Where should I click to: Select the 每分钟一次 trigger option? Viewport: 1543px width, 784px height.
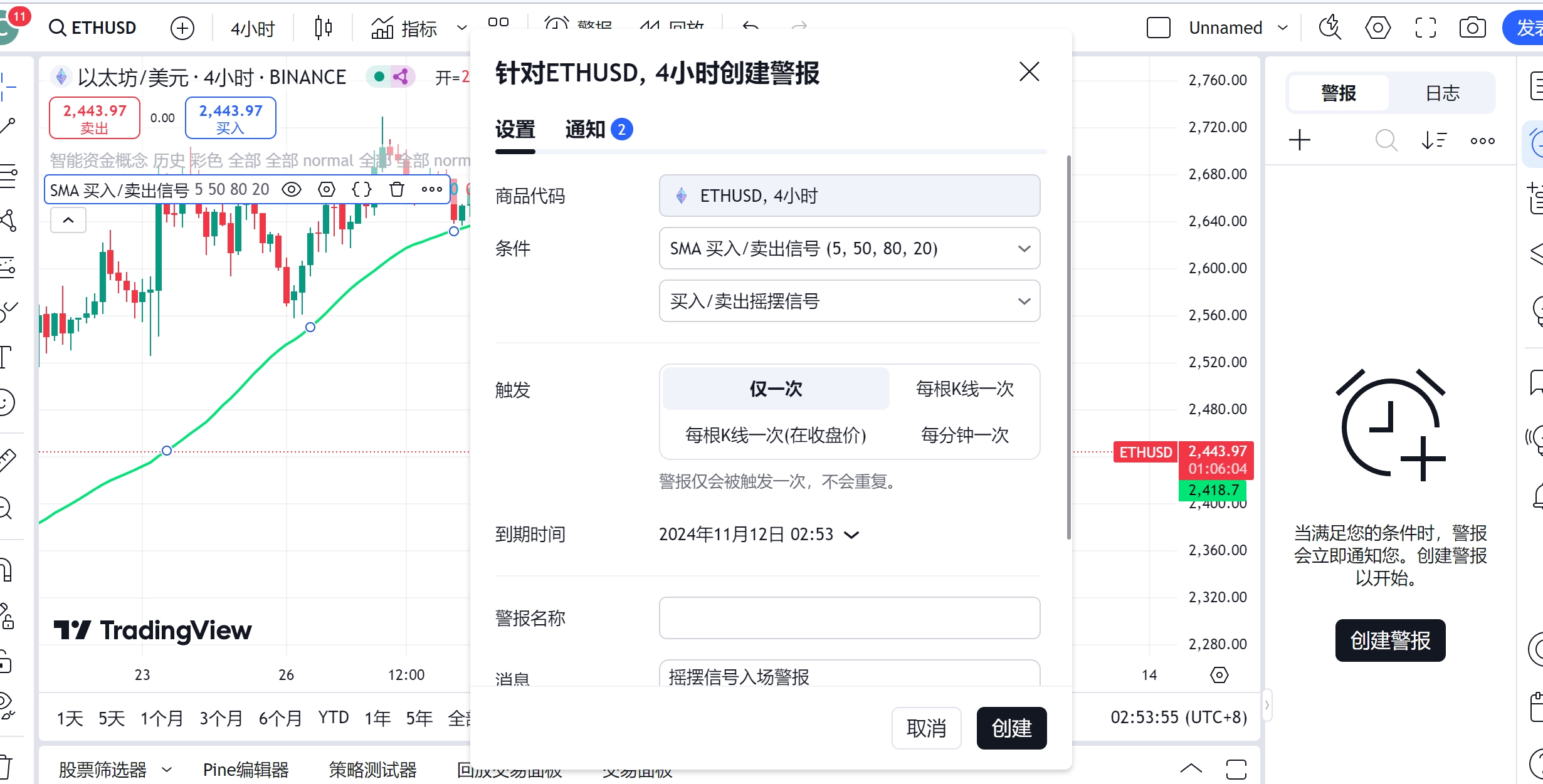click(964, 435)
